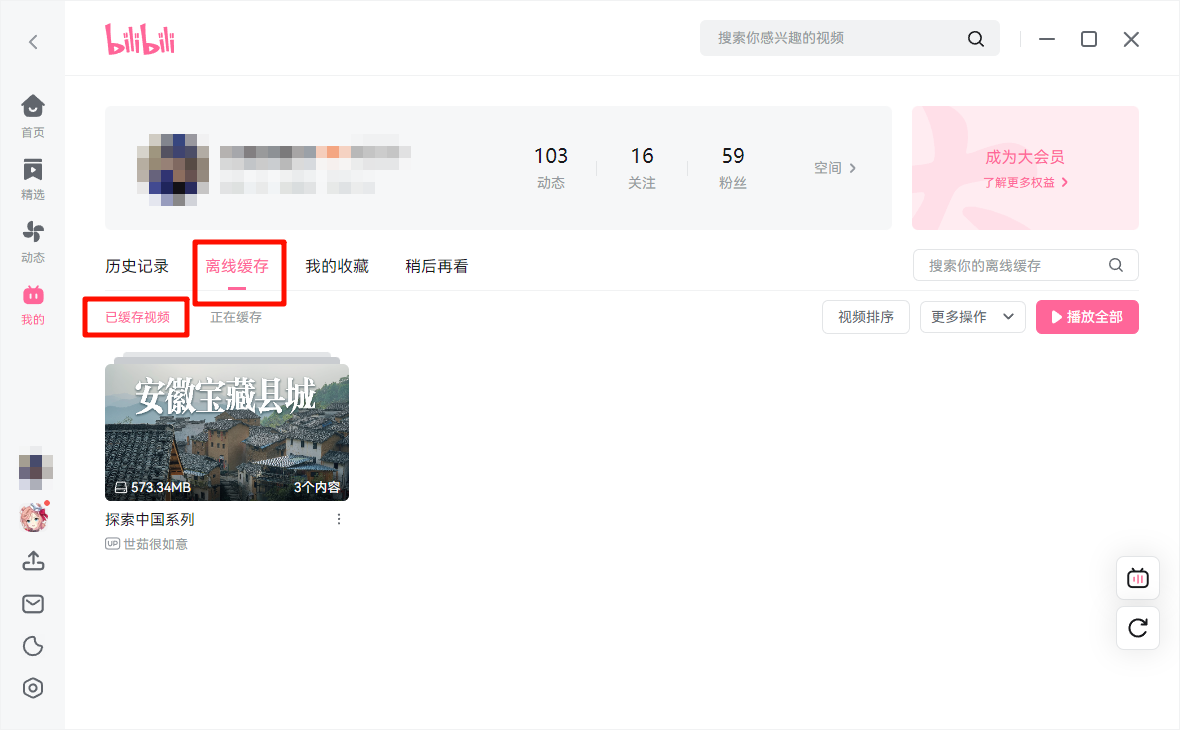The image size is (1180, 730).
Task: Open 空间 profile space link
Action: pos(835,168)
